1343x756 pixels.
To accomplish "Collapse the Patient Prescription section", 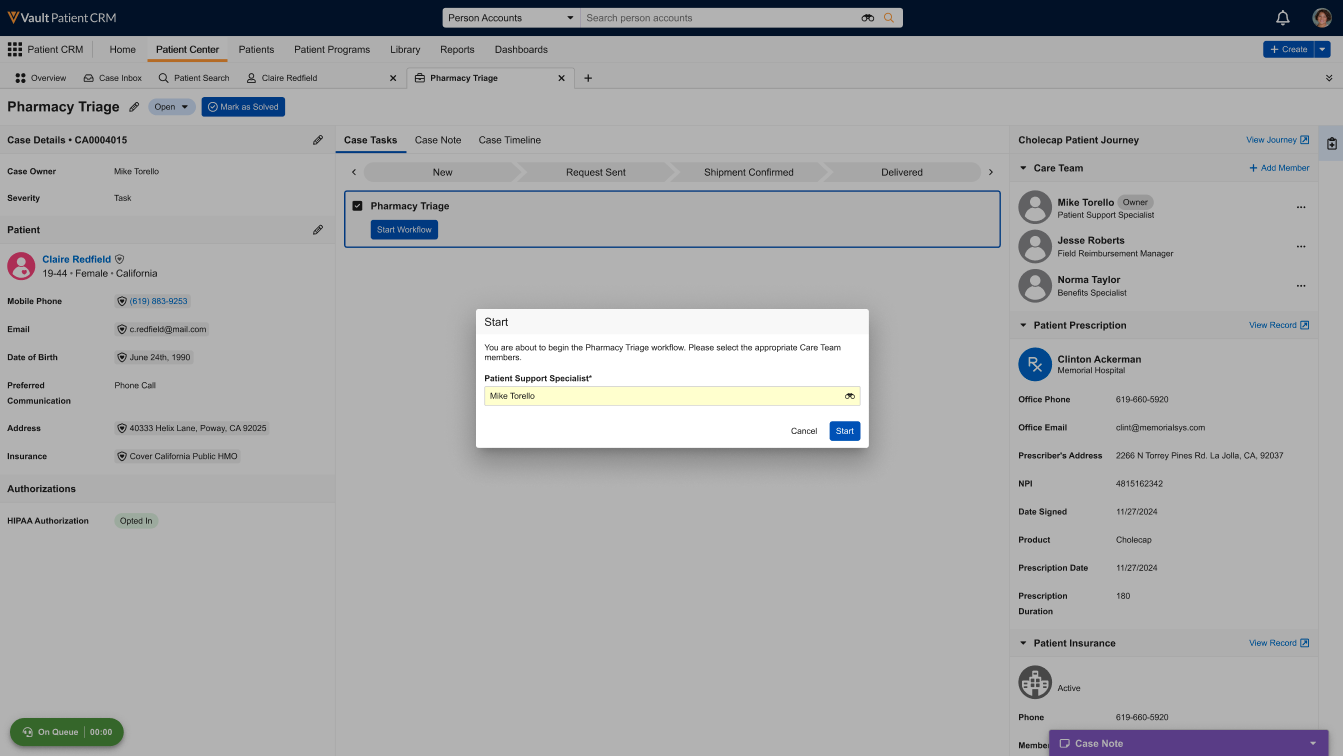I will point(1023,325).
